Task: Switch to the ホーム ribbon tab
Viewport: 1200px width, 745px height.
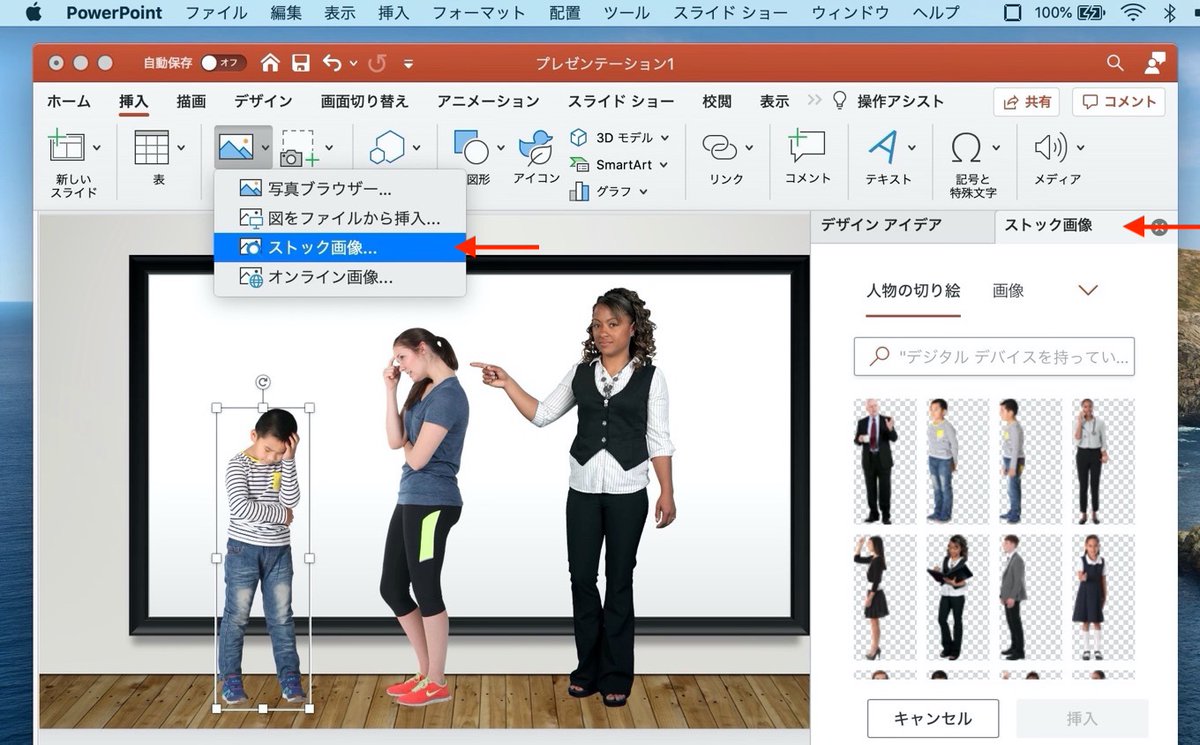Action: click(68, 101)
